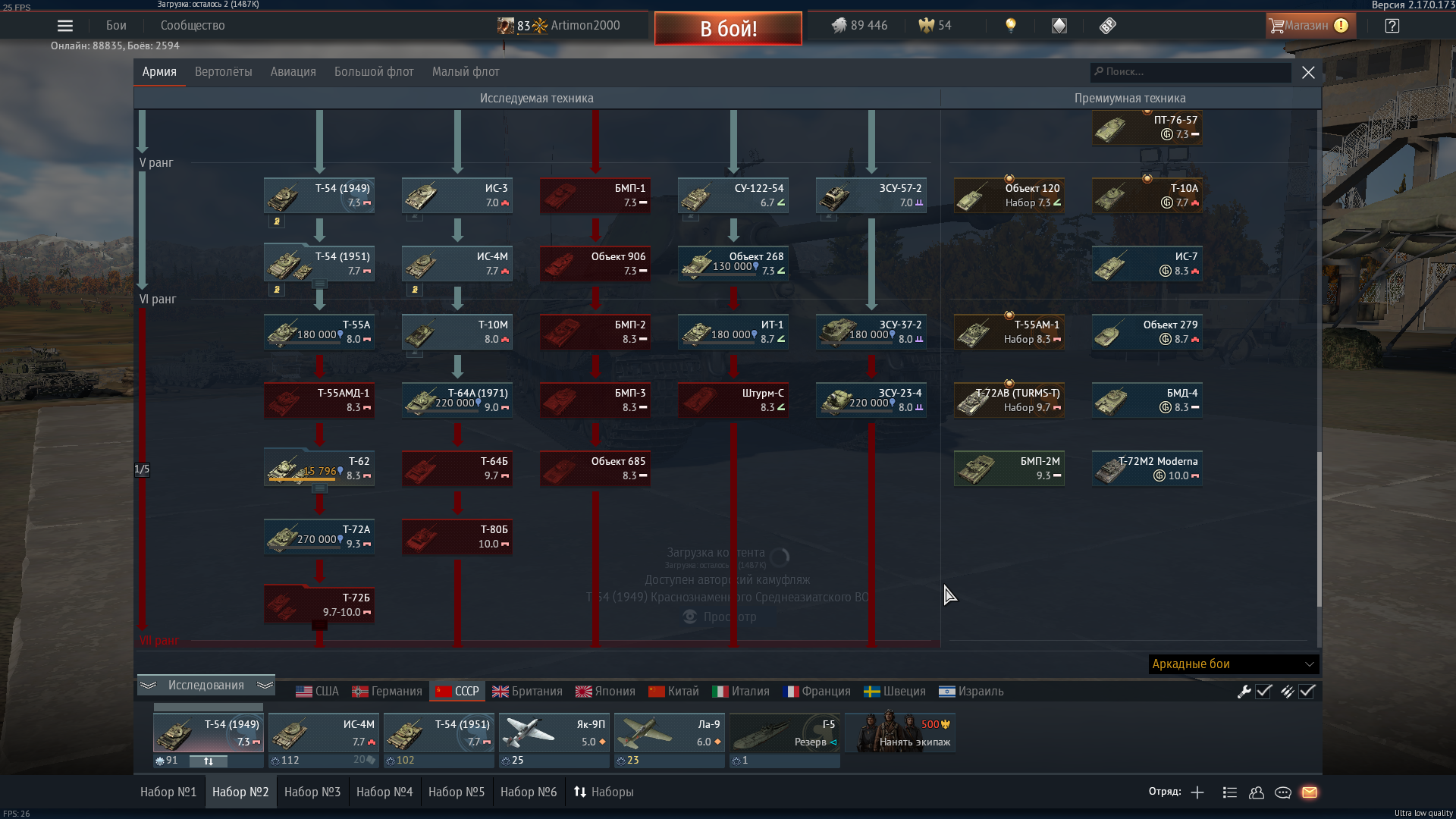
Task: Expand the folded group under Т-62
Action: pos(319,489)
